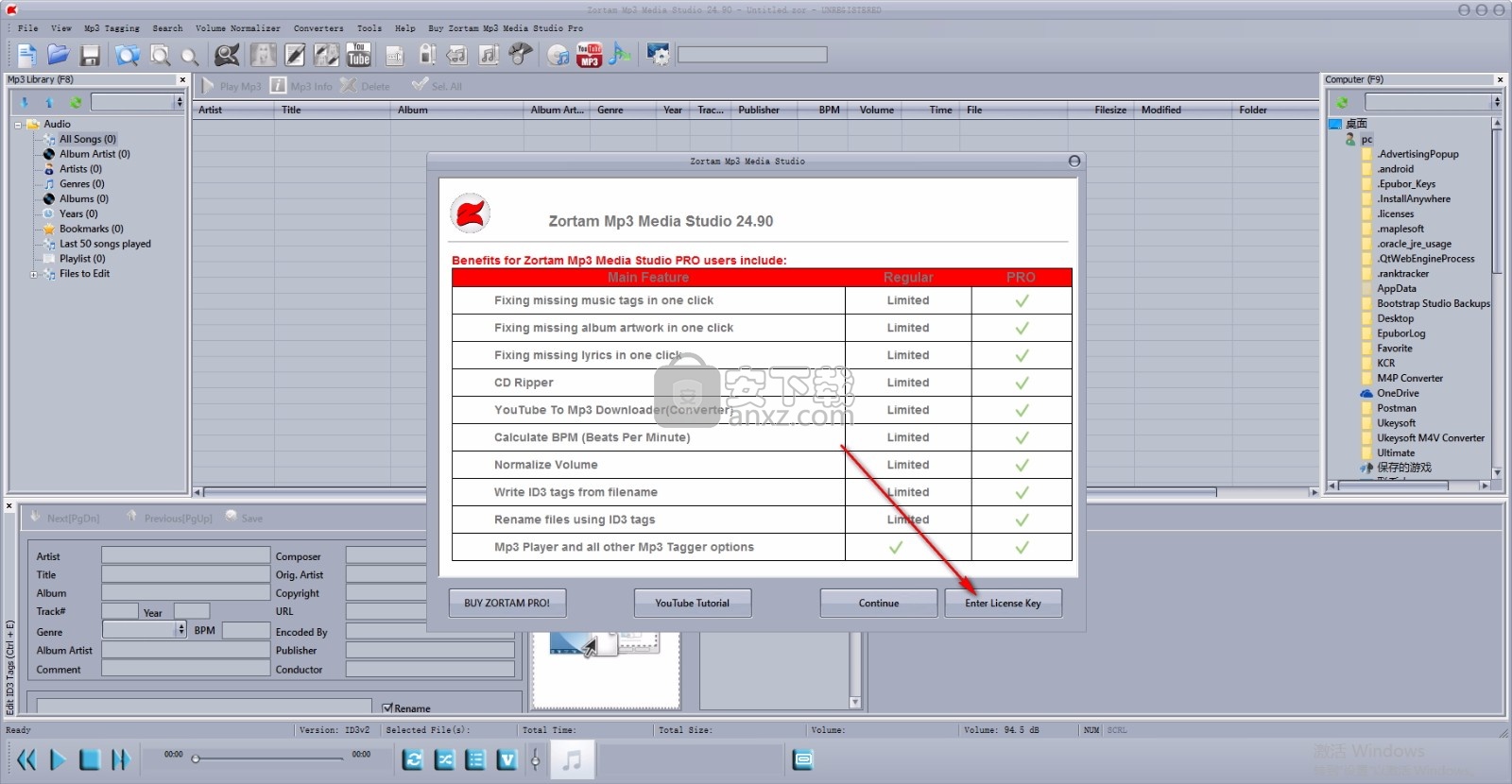Show the playlist list icon
This screenshot has height=784, width=1512.
[476, 759]
